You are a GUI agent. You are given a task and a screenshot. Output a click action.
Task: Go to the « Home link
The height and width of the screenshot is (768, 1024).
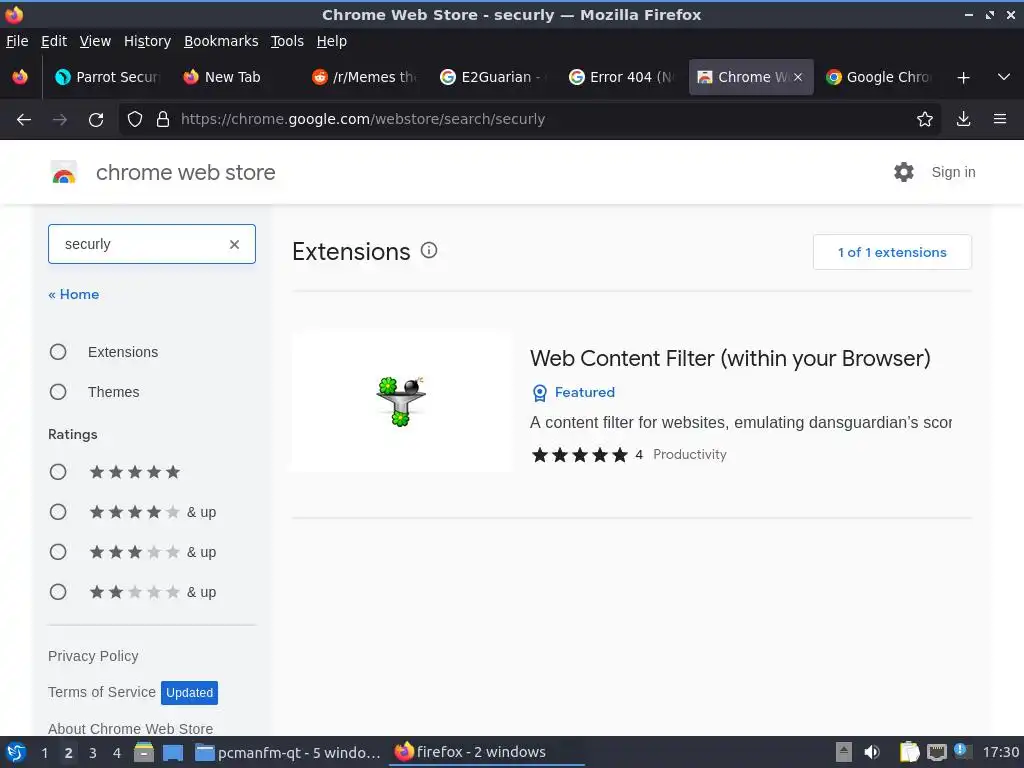click(x=74, y=295)
